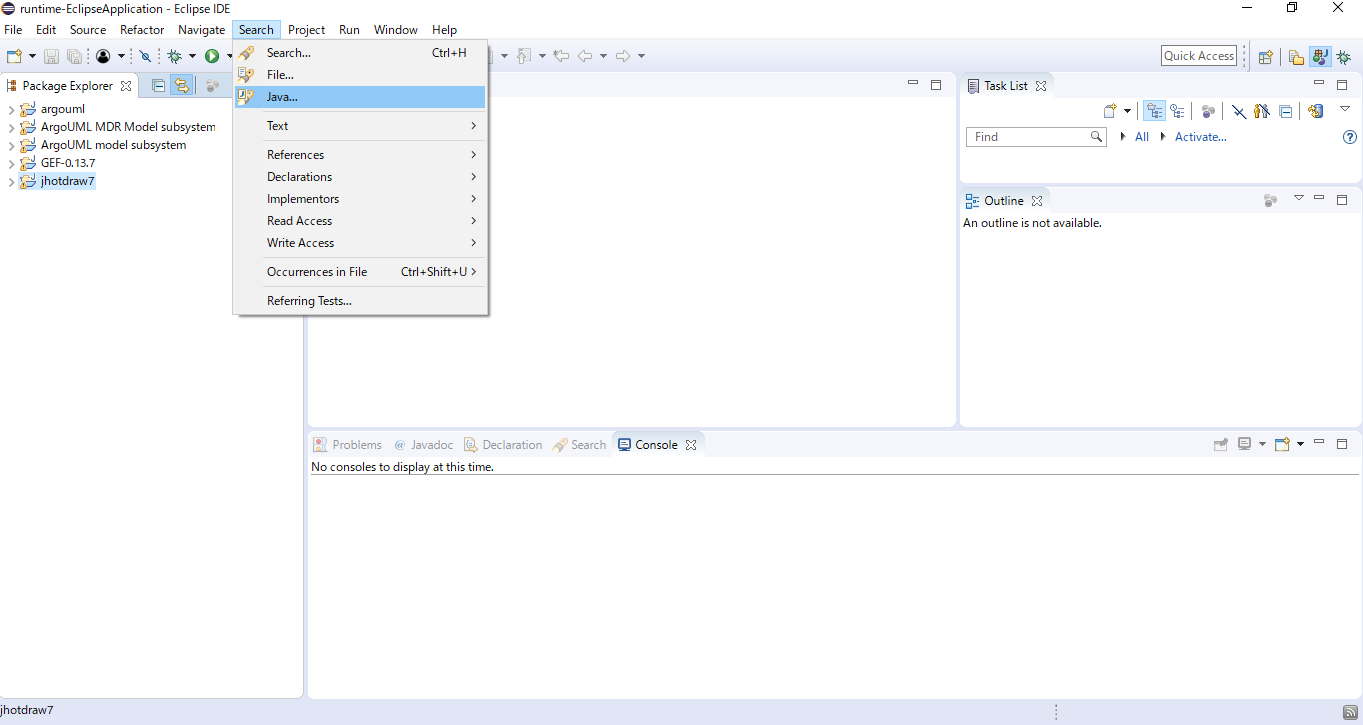
Task: Click the user profile circle toolbar icon
Action: [x=103, y=56]
